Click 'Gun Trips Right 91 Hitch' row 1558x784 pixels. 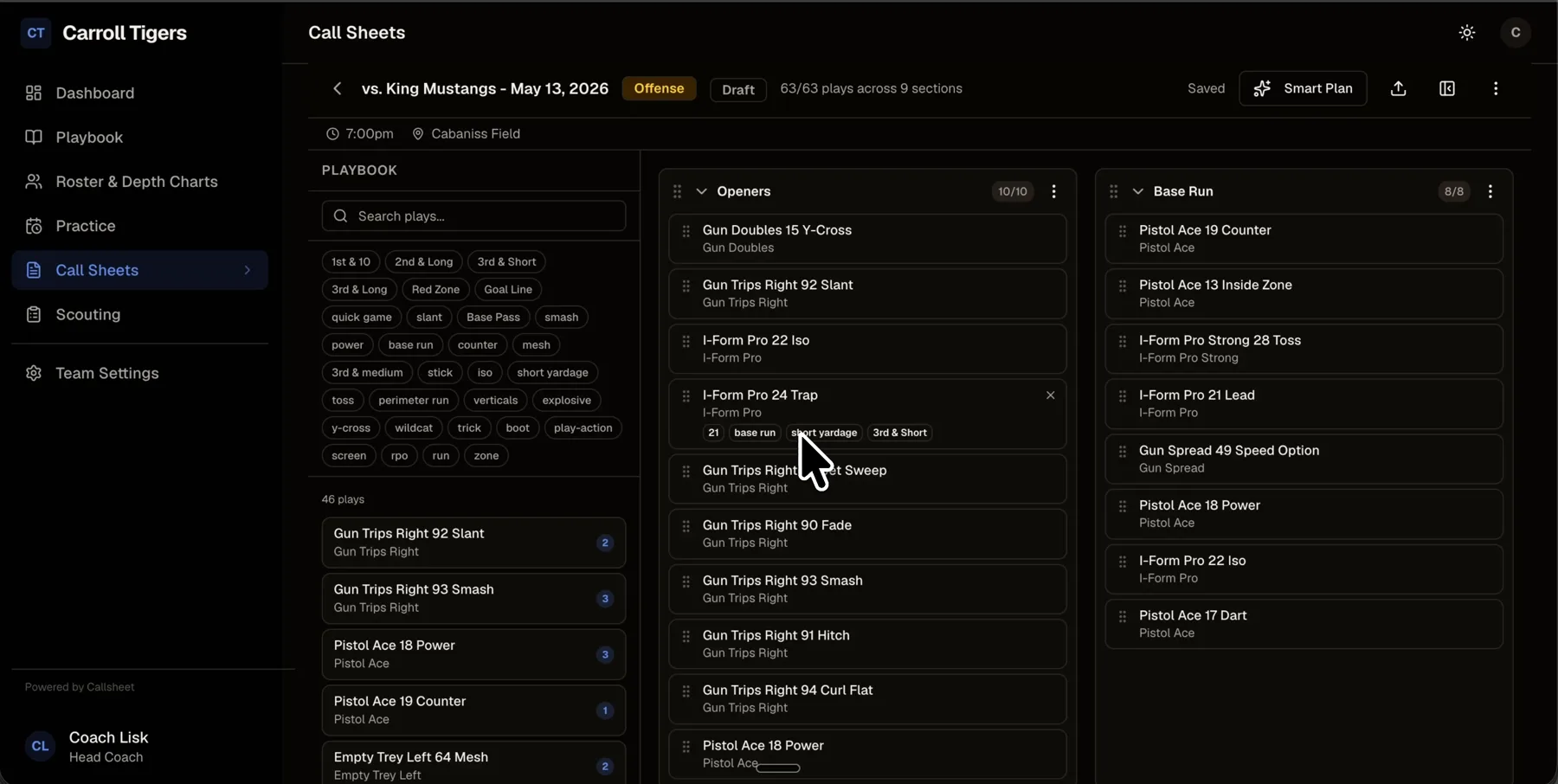click(x=867, y=644)
